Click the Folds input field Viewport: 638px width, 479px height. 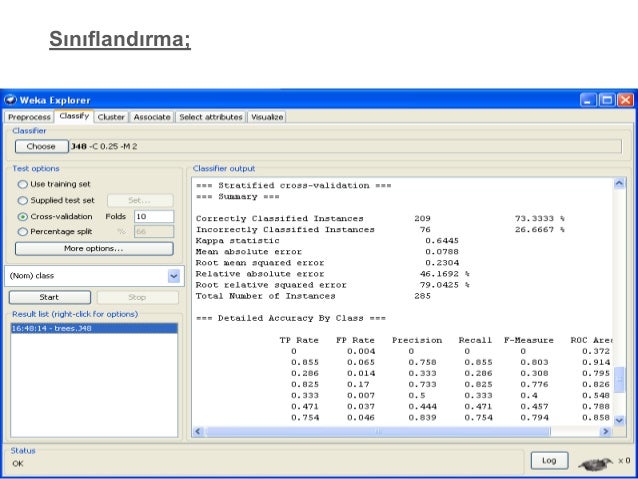point(153,216)
